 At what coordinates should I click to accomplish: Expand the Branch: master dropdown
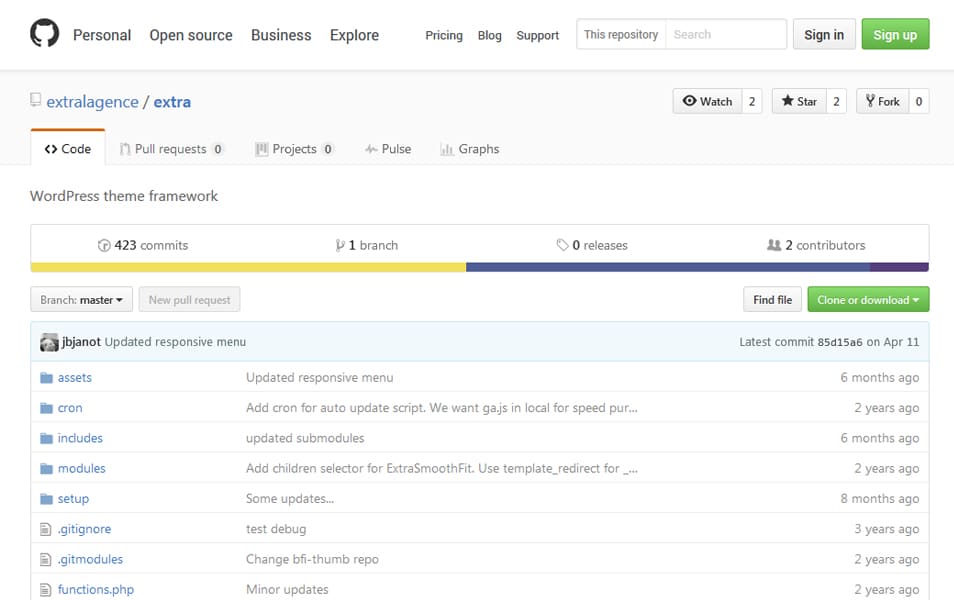tap(82, 299)
